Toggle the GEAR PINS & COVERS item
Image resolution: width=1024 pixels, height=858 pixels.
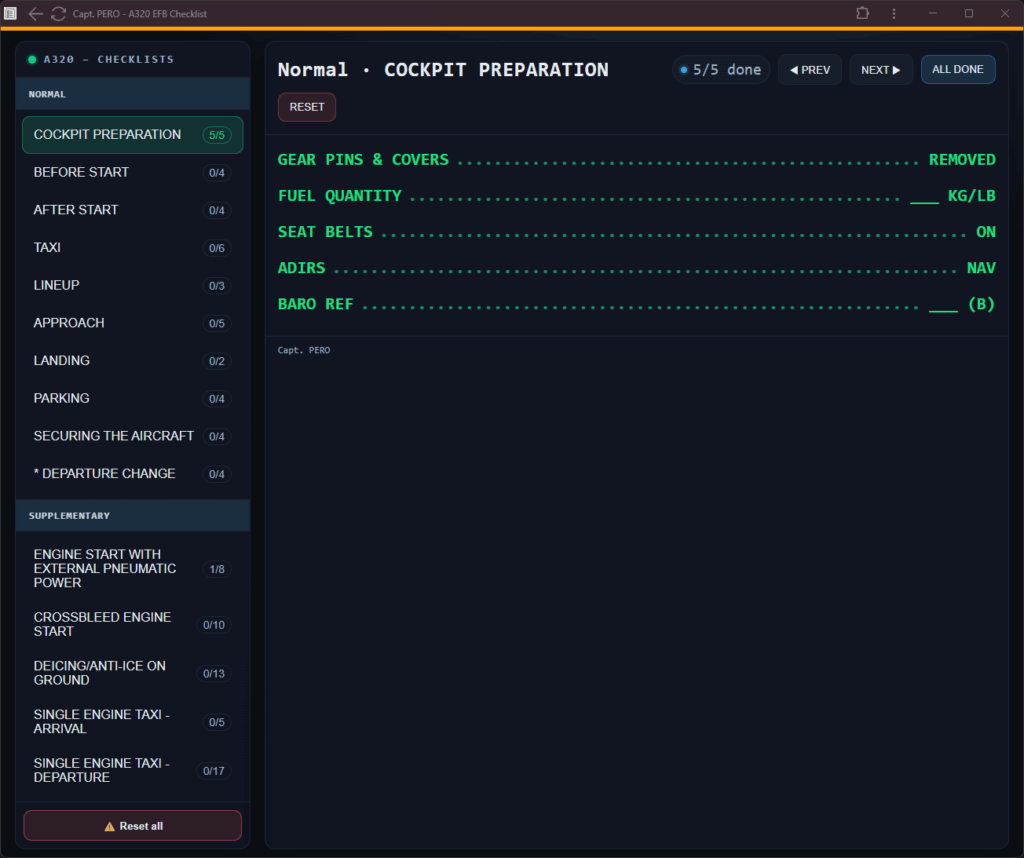(x=636, y=160)
